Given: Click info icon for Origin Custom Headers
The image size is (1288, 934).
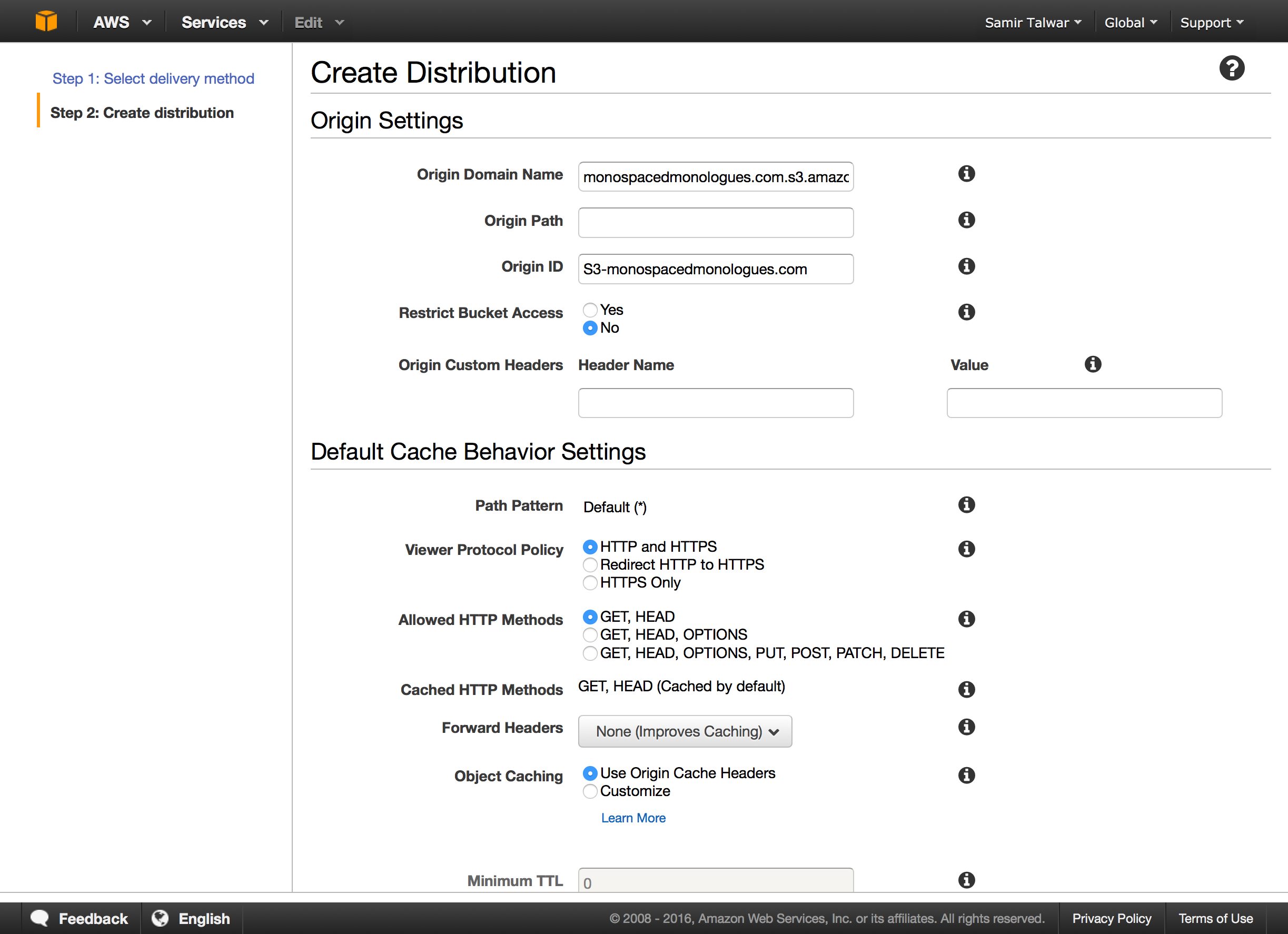Looking at the screenshot, I should tap(1092, 364).
